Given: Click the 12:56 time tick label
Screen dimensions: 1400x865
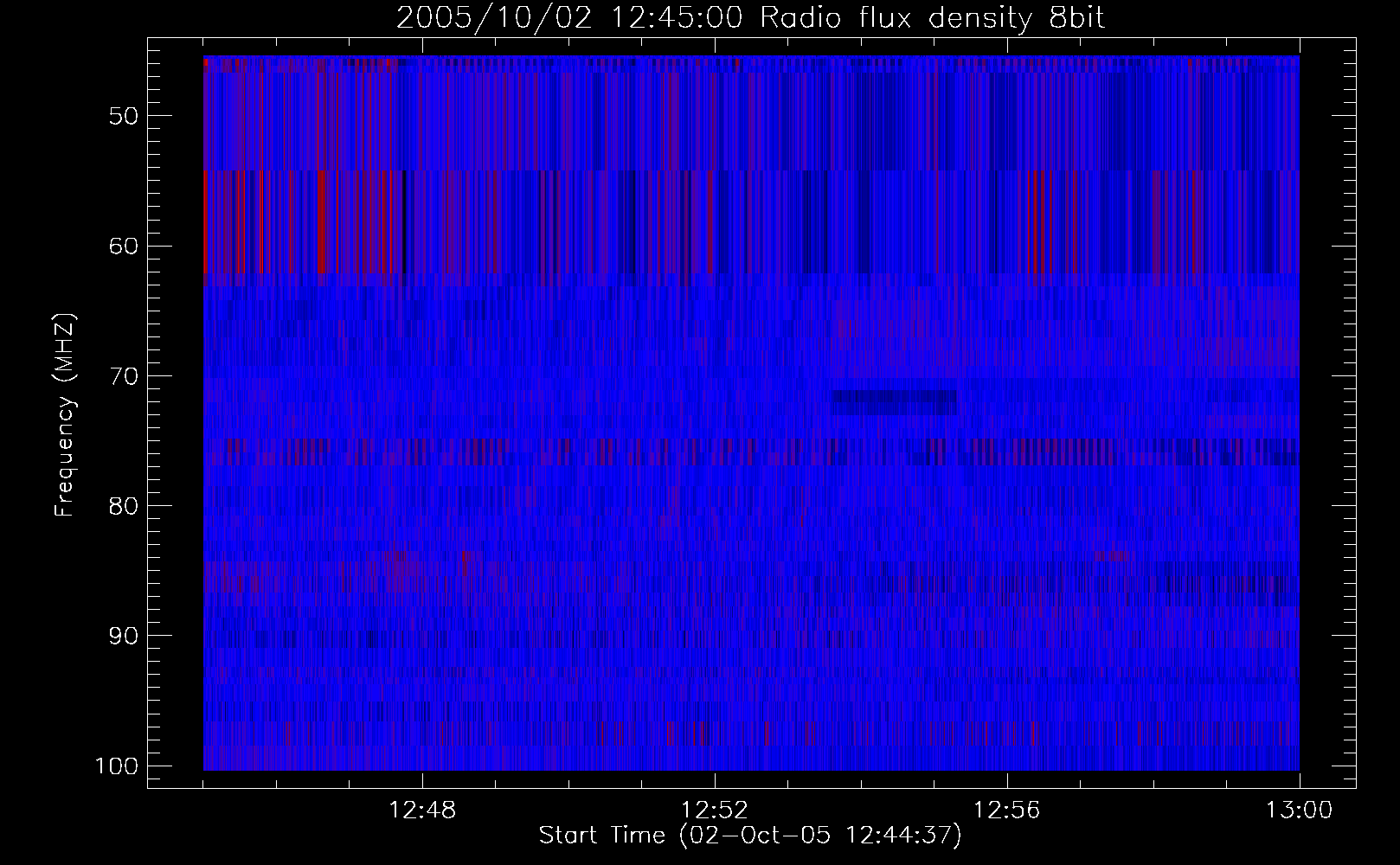Looking at the screenshot, I should 1007,811.
